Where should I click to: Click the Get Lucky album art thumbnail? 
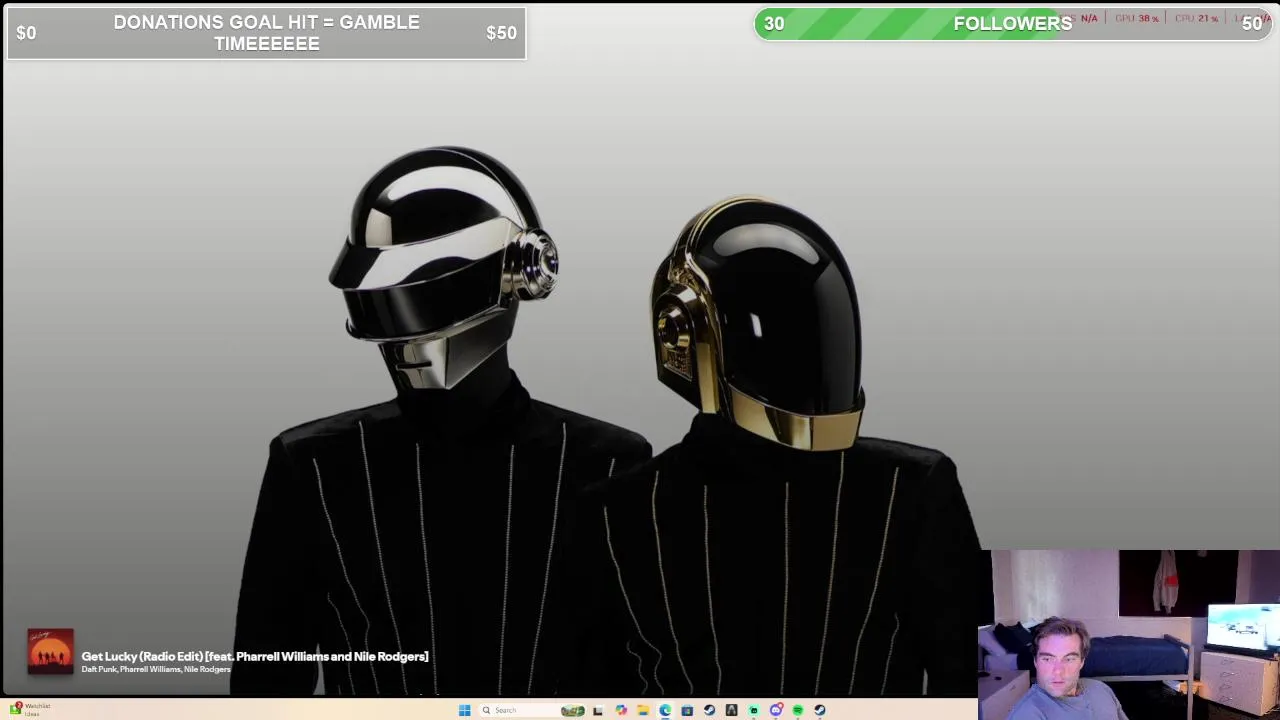pos(50,651)
